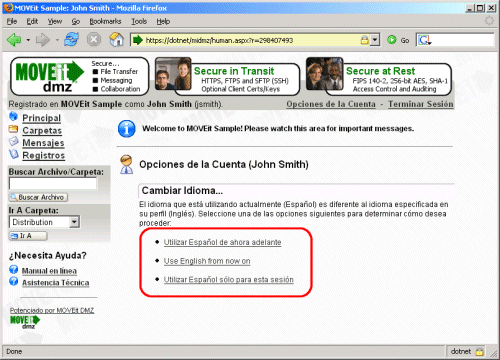Click the Firefox throbber activity icon
The image size is (500, 360).
(x=489, y=21)
